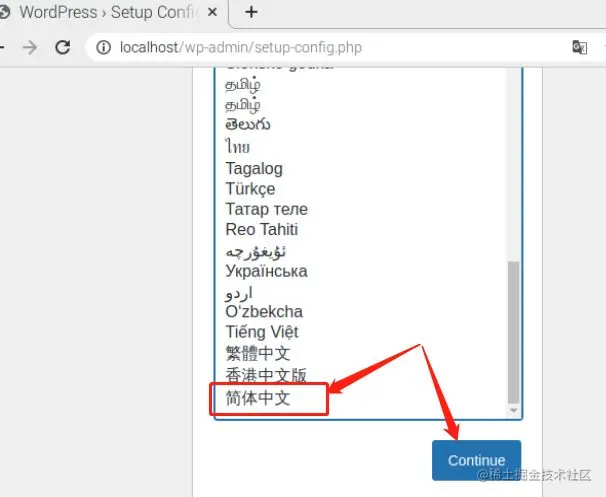Select 香港中文版 language option
Viewport: 606px width, 497px height.
click(266, 375)
